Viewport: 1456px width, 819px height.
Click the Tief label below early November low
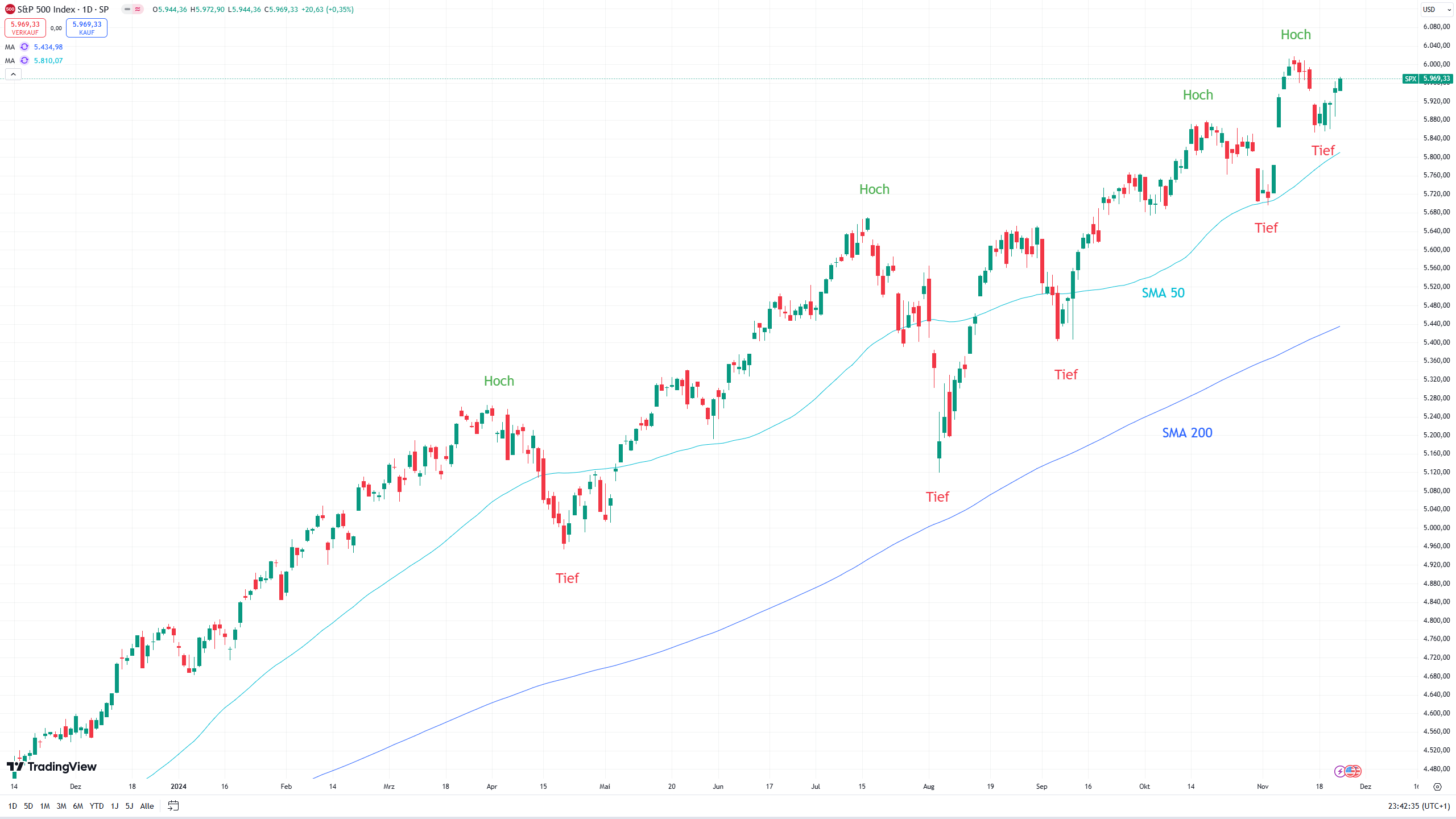click(1266, 228)
